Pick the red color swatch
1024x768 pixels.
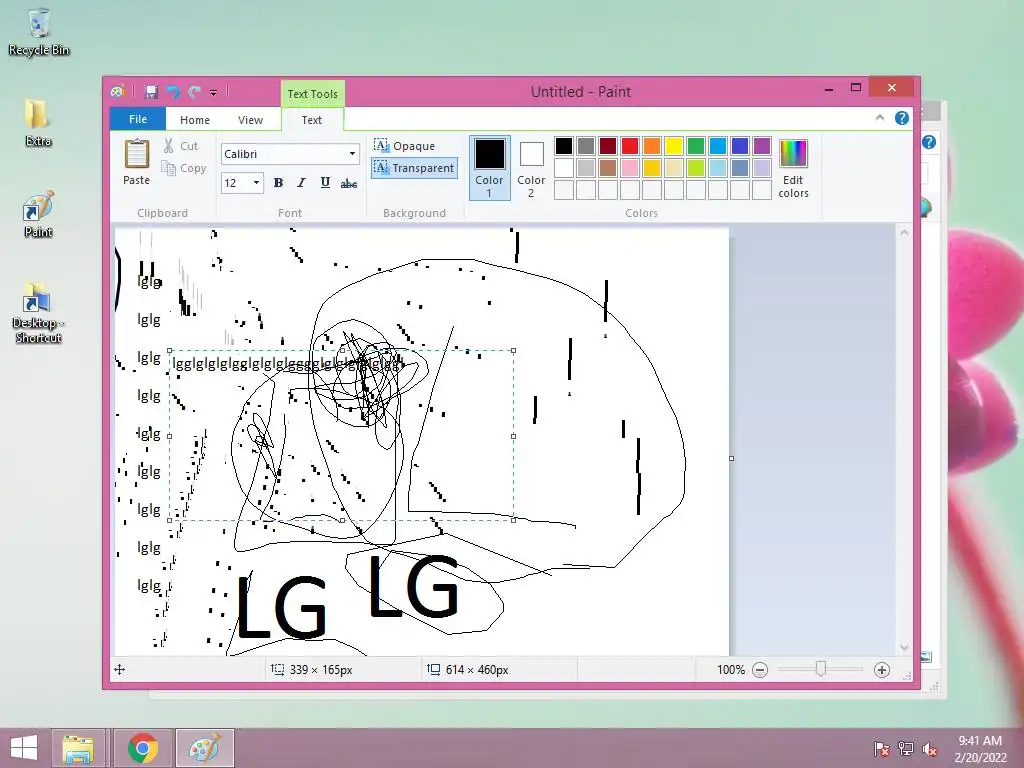click(630, 146)
